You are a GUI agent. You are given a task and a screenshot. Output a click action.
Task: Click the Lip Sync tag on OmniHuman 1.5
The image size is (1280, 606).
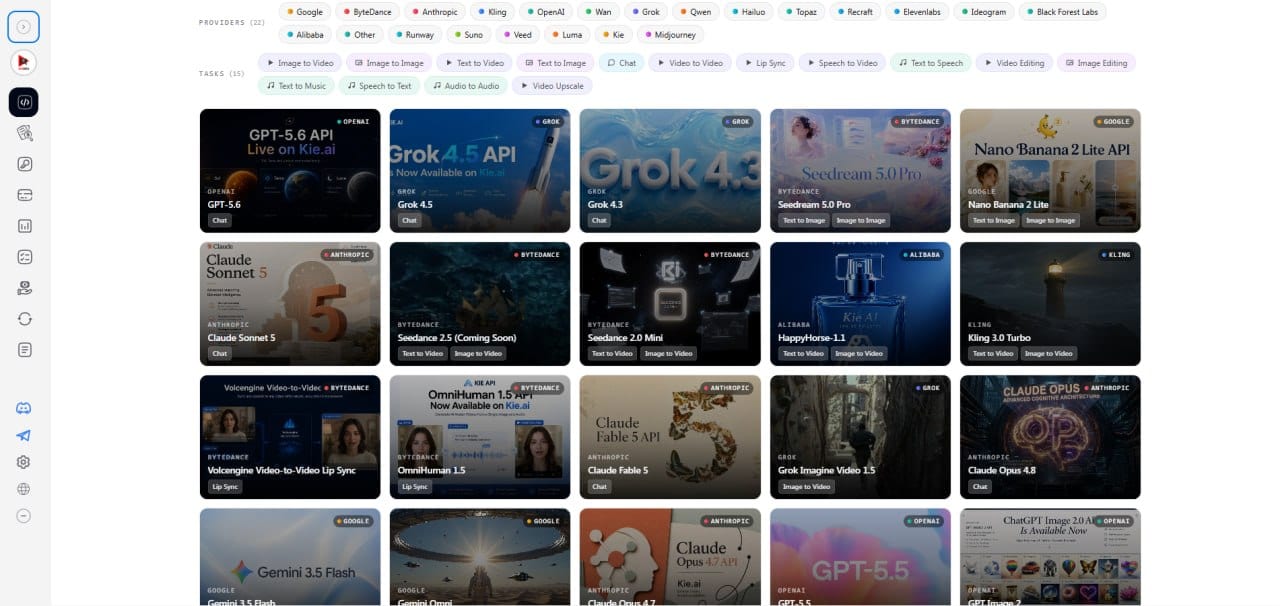[x=415, y=487]
